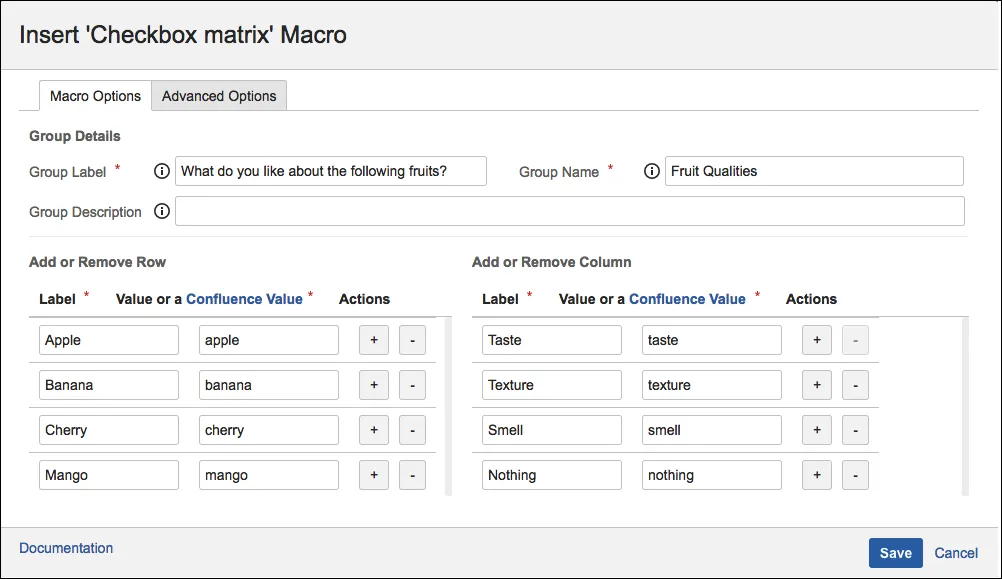Add a column after Texture

817,385
